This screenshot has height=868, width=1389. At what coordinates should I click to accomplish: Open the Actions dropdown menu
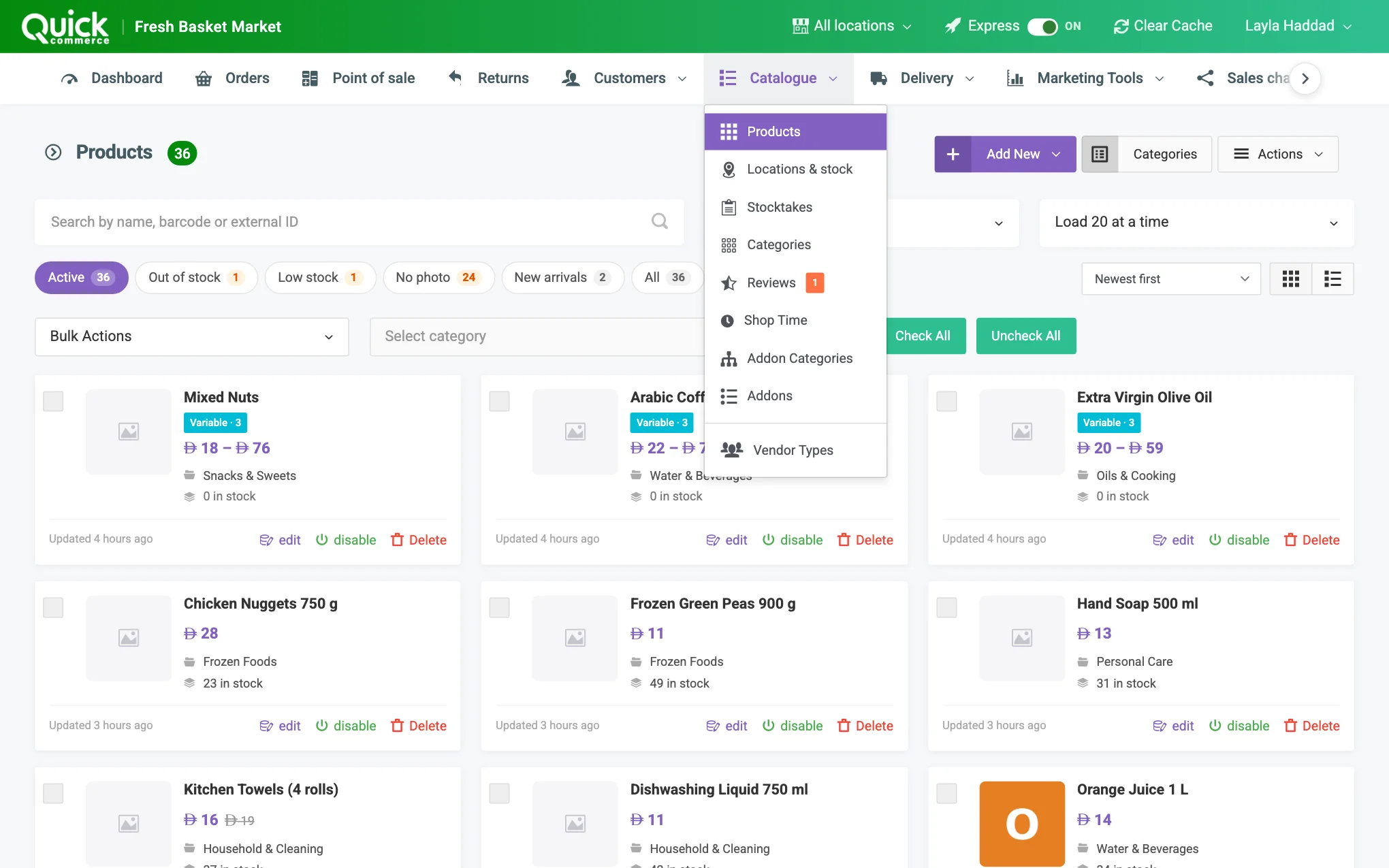(1277, 154)
